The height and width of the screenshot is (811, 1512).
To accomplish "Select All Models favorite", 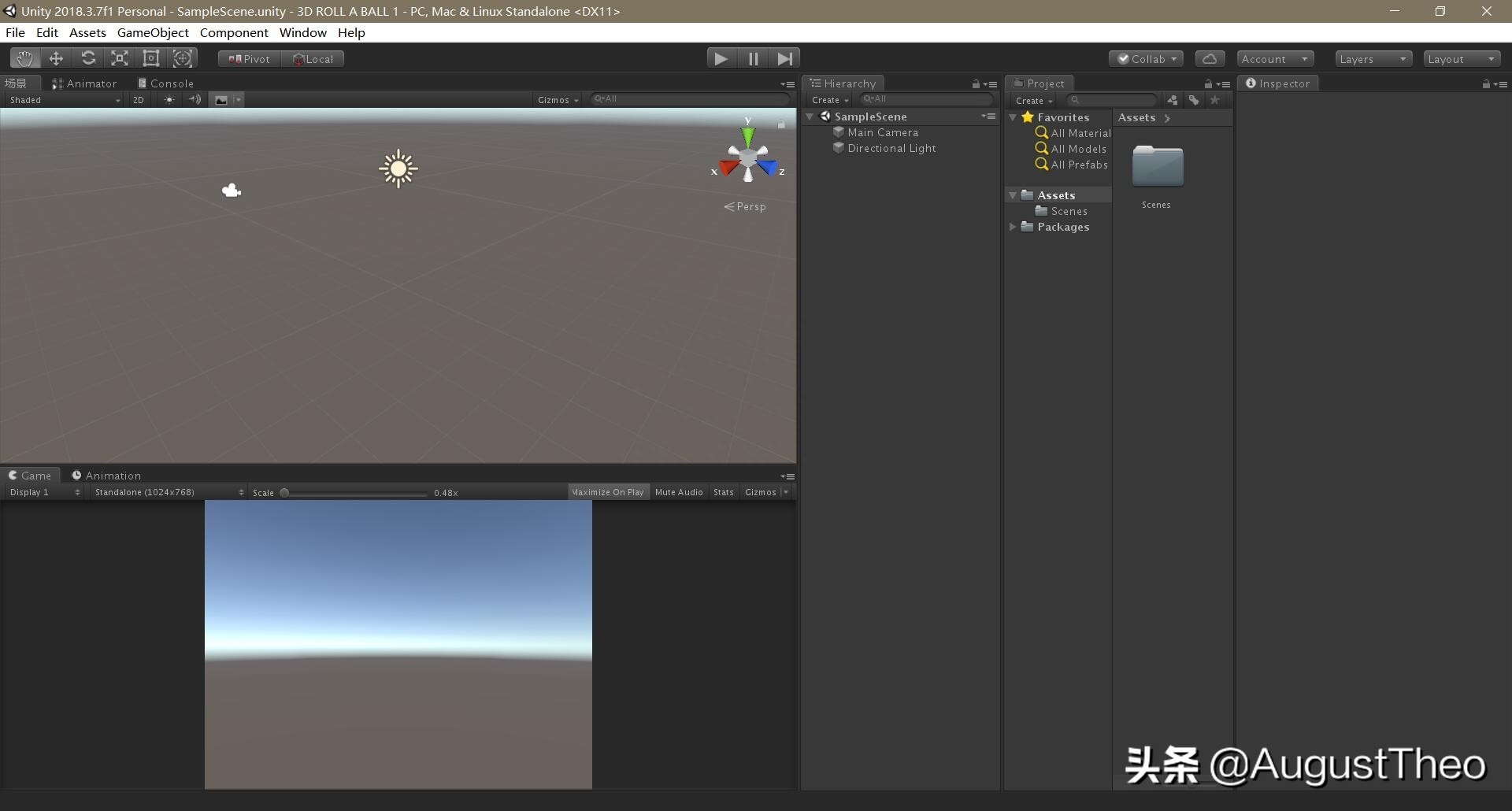I will 1071,149.
